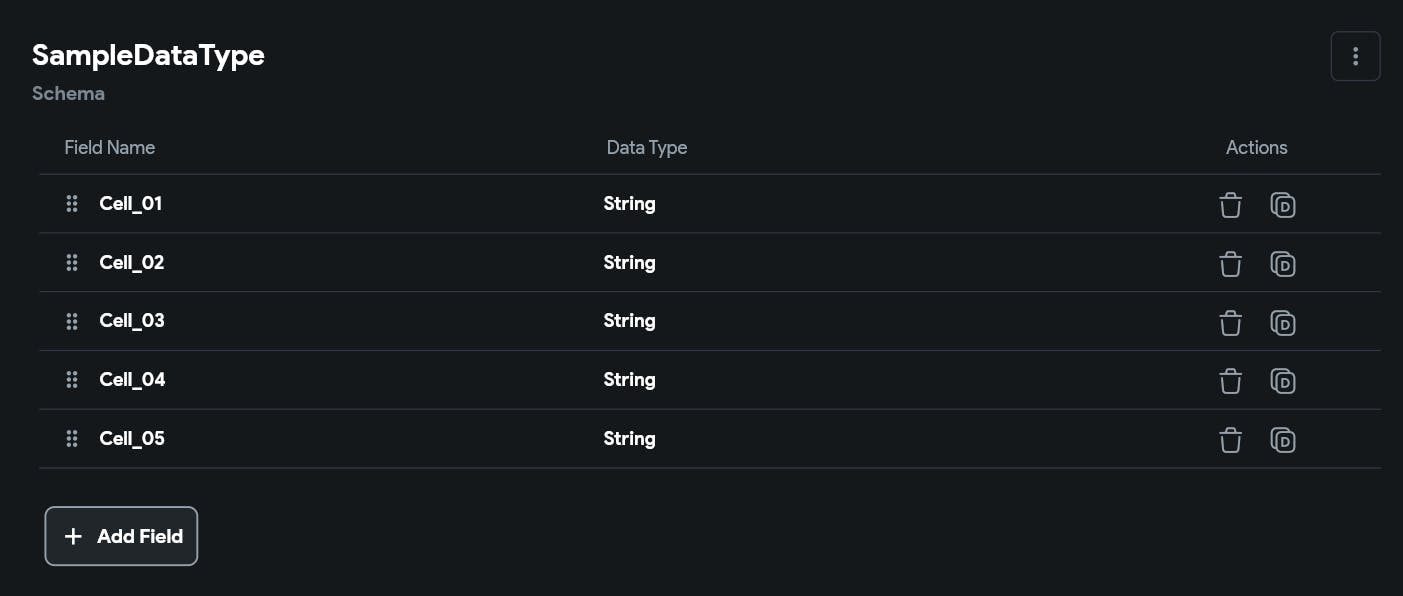The height and width of the screenshot is (596, 1403).
Task: Delete the Cell_03 field
Action: click(1230, 323)
